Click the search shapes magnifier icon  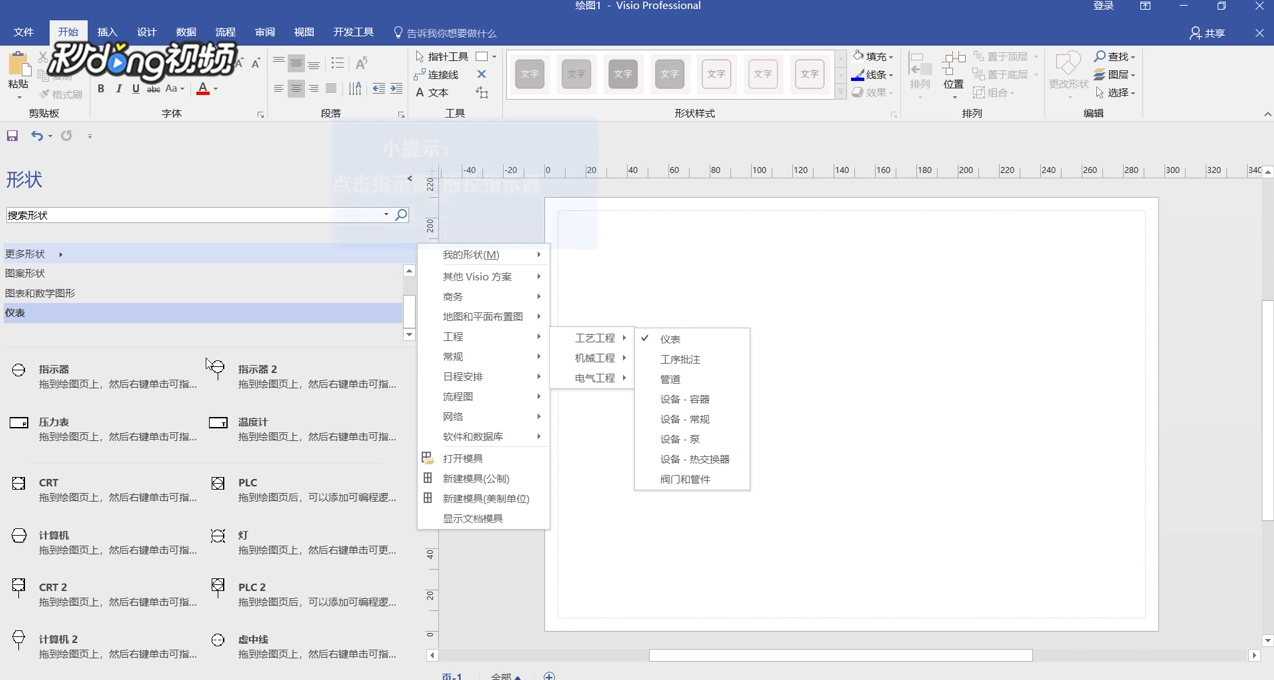coord(401,215)
